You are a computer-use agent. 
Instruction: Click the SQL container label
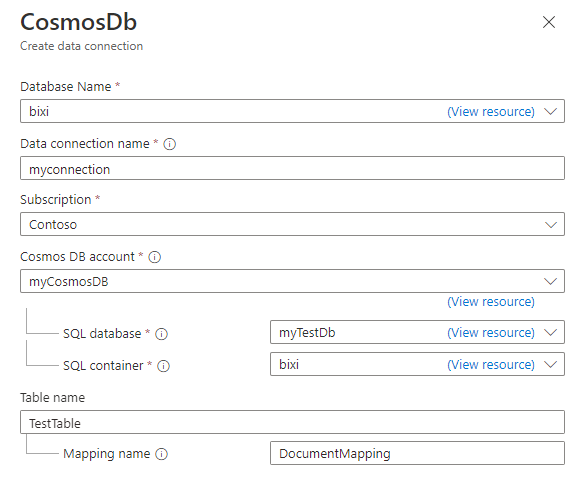[103, 365]
